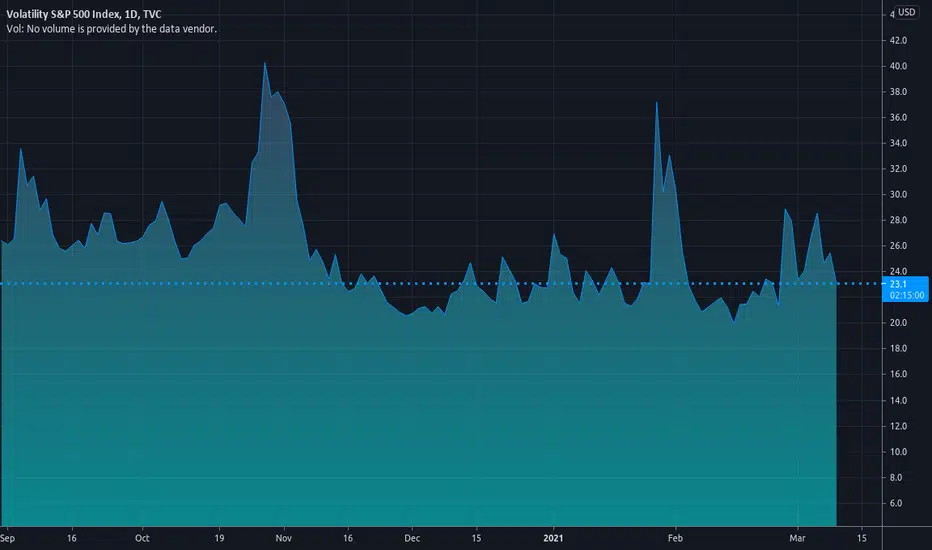Click the 6.0 price axis label
The width and height of the screenshot is (932, 550).
[x=896, y=503]
